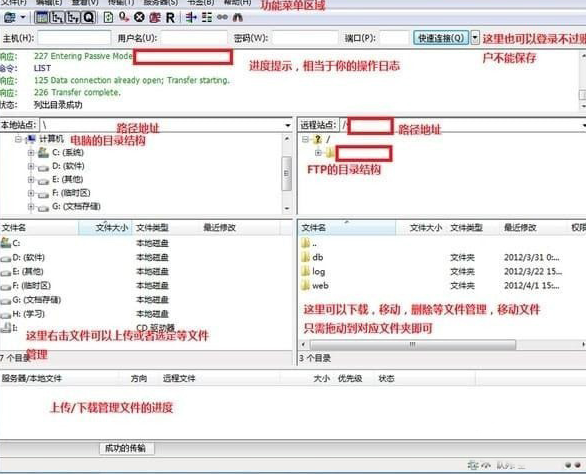Toggle the local directory tree view
The image size is (586, 475).
[57, 18]
